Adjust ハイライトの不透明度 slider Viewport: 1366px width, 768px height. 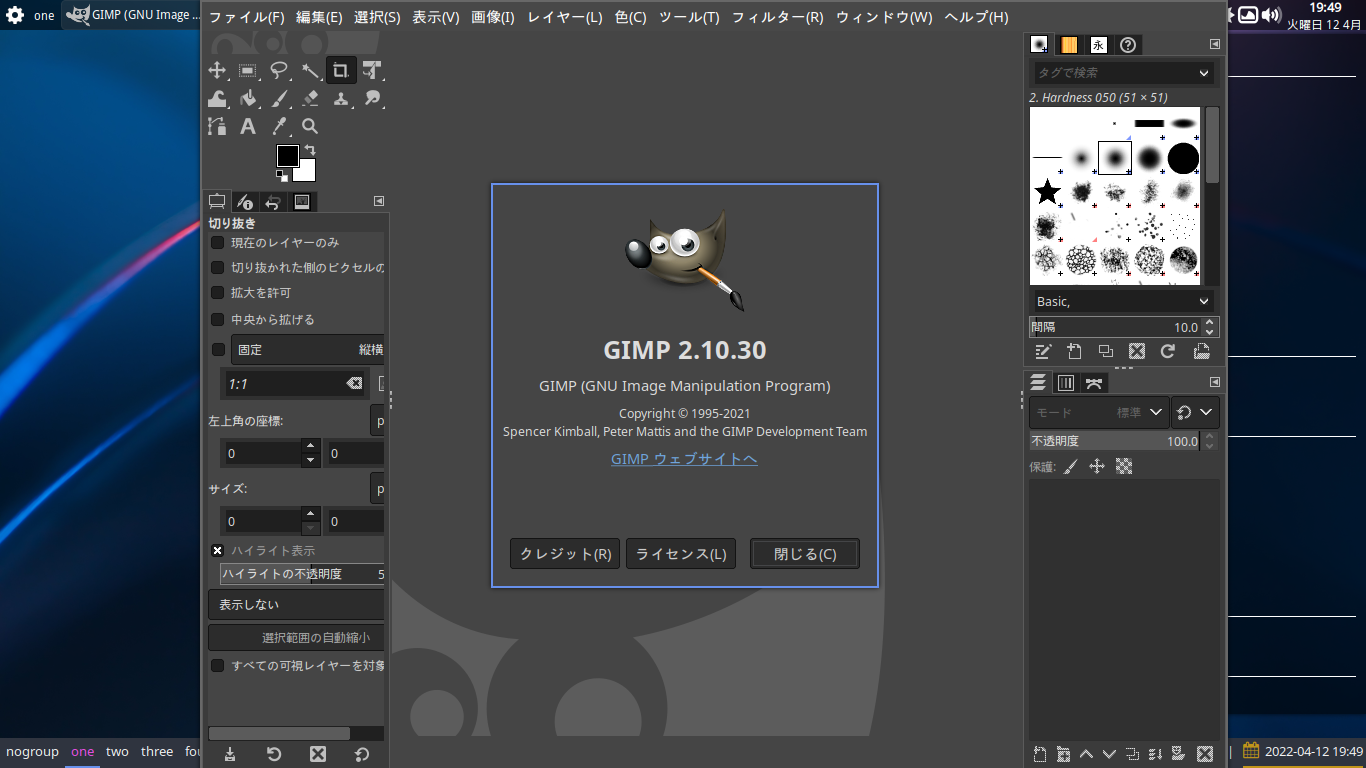(303, 574)
